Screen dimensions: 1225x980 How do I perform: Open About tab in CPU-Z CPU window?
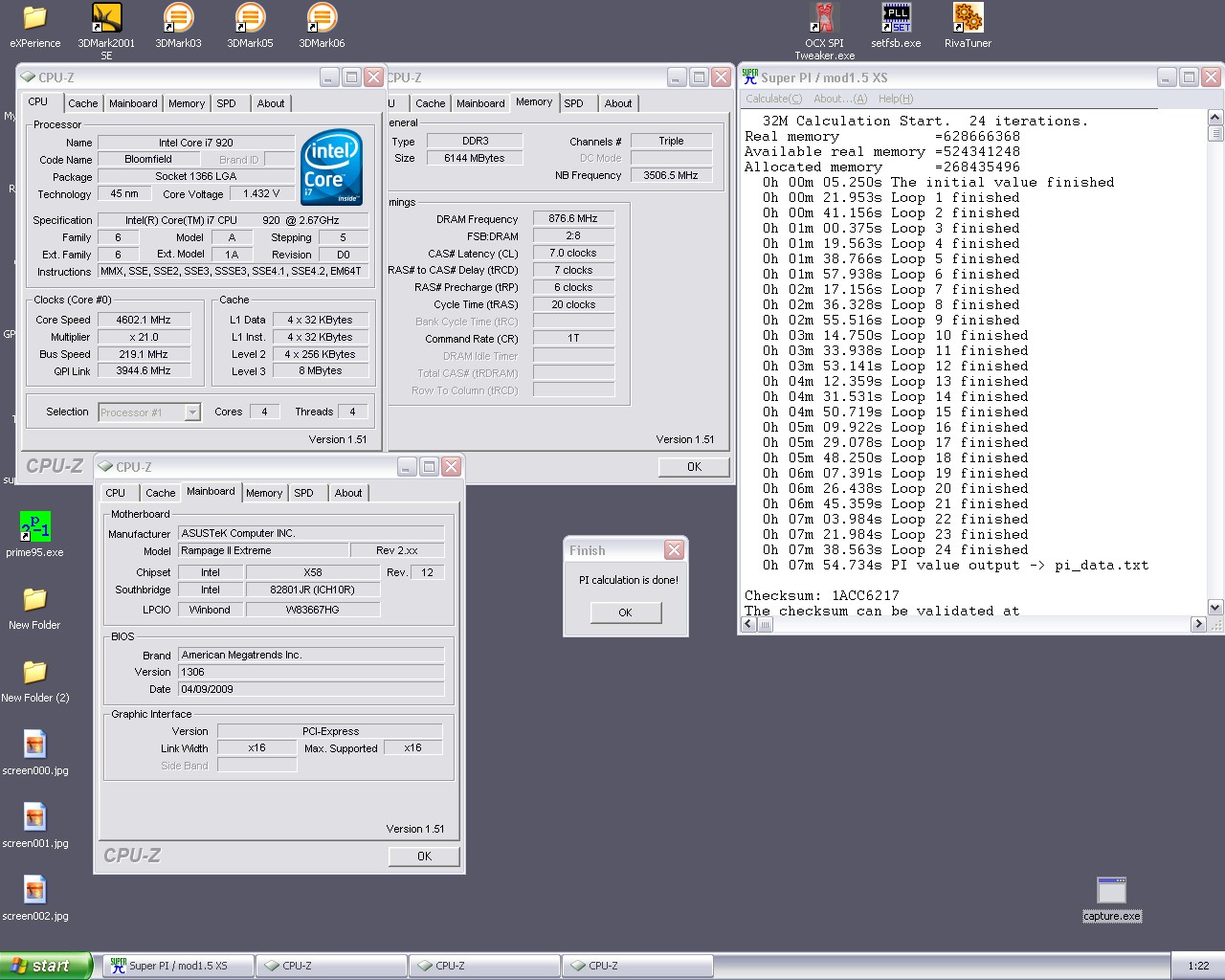[271, 103]
